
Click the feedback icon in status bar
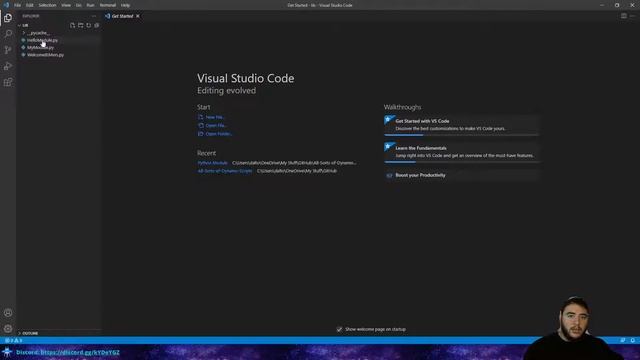622,340
